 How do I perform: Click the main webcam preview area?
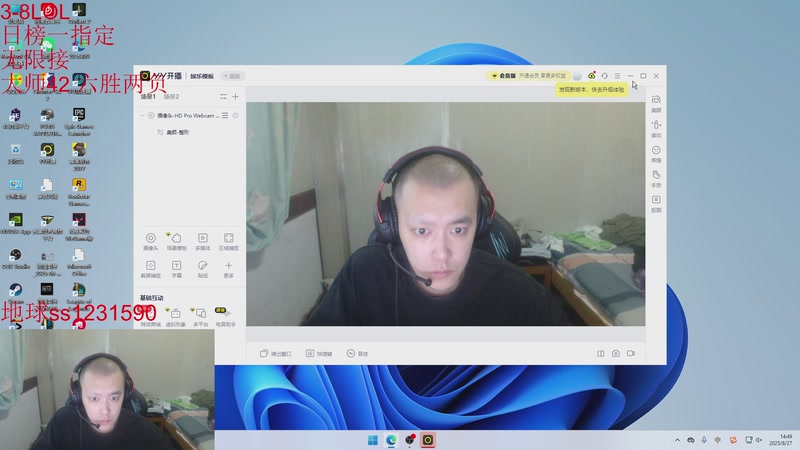445,214
